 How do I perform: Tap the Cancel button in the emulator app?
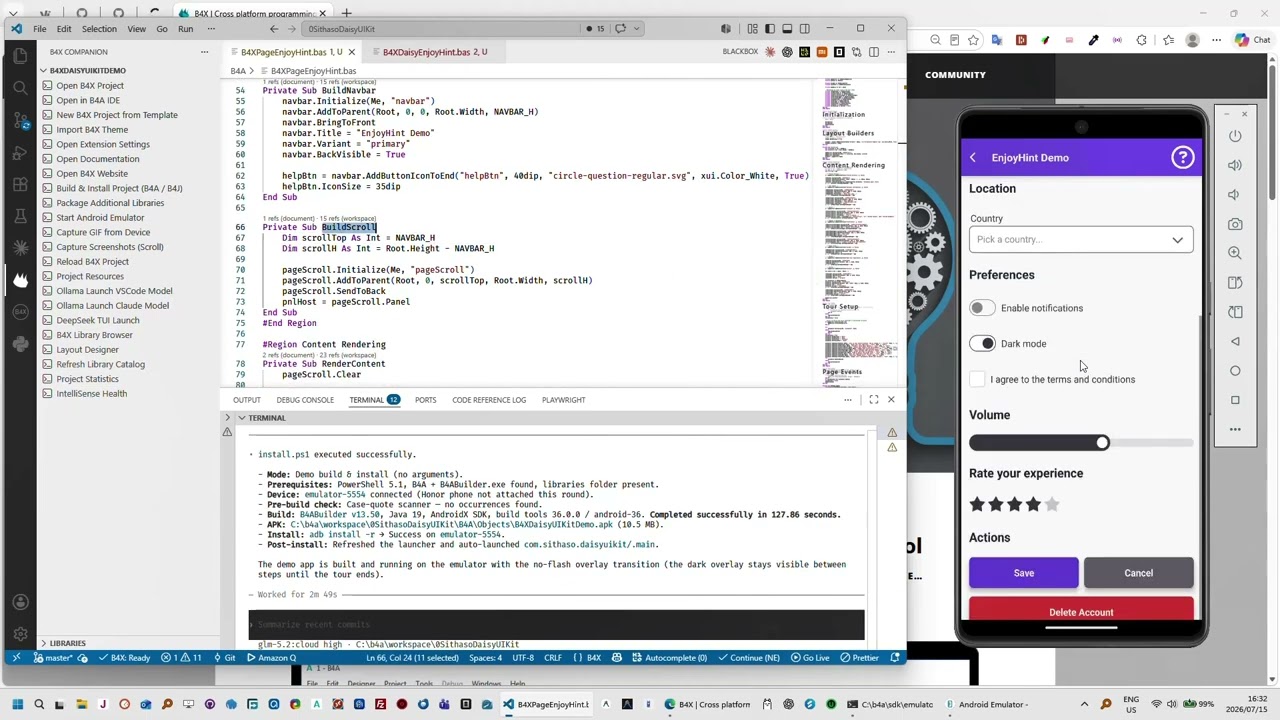click(x=1138, y=573)
